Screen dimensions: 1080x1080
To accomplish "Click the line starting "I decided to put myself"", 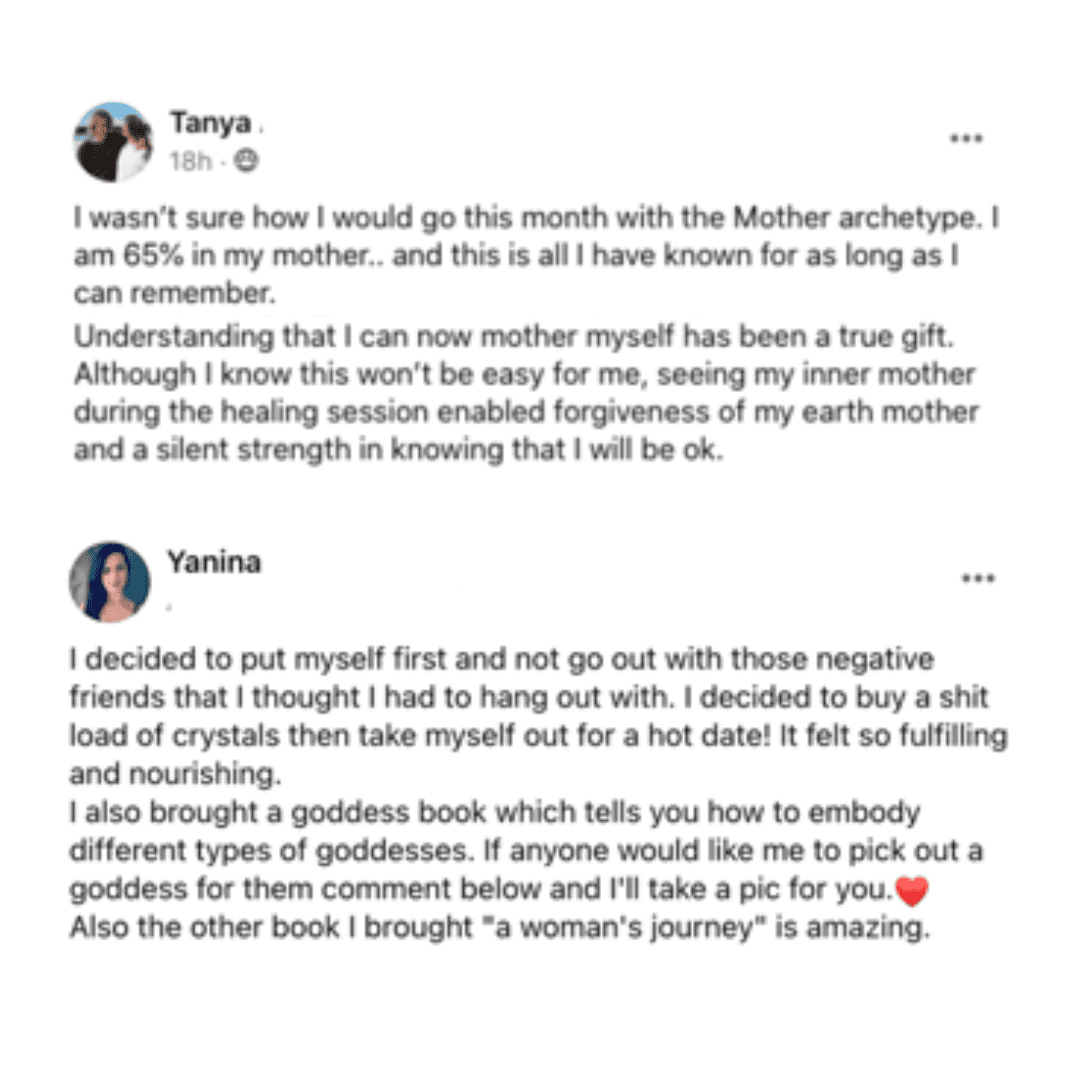I will [501, 659].
